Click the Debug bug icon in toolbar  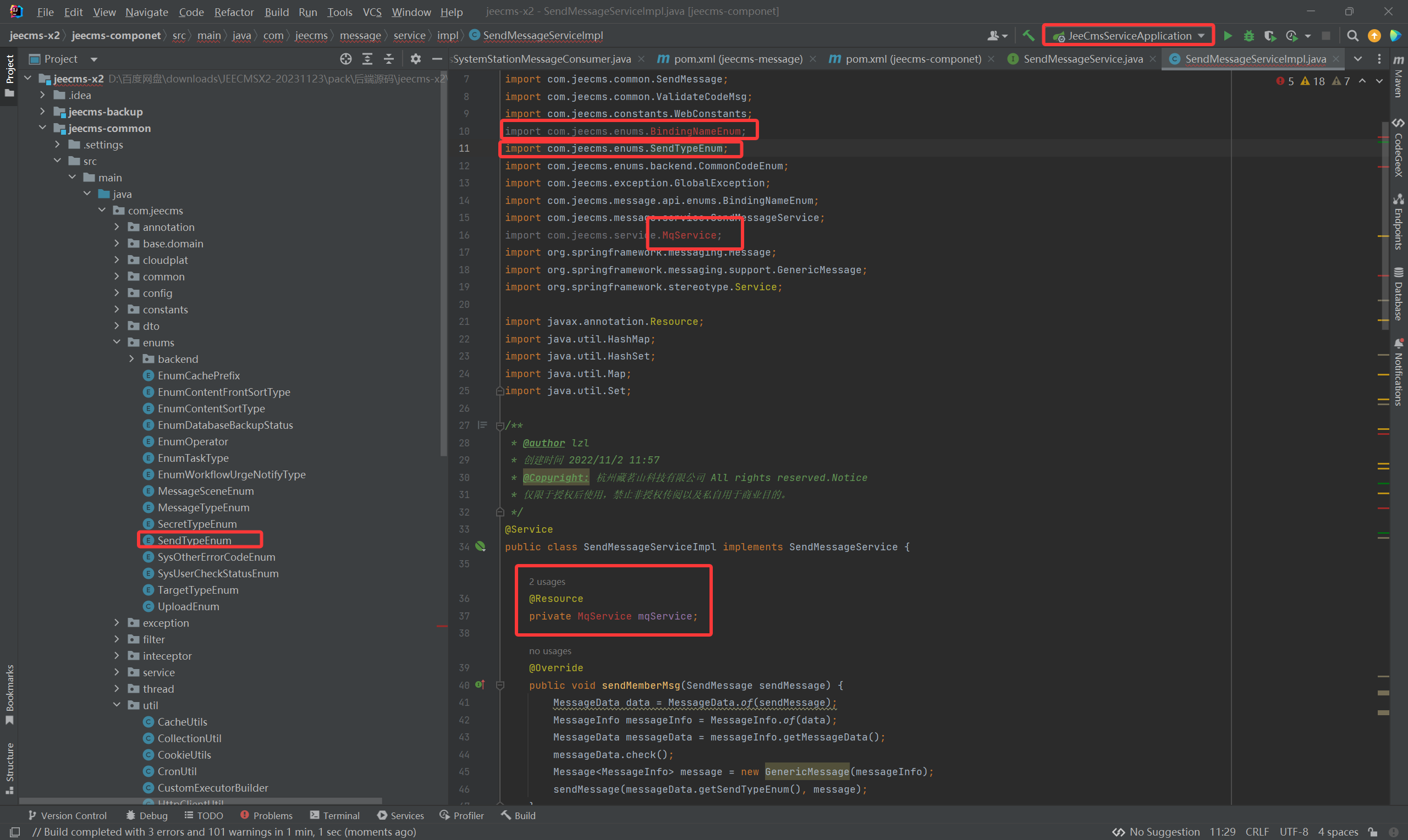[1248, 36]
